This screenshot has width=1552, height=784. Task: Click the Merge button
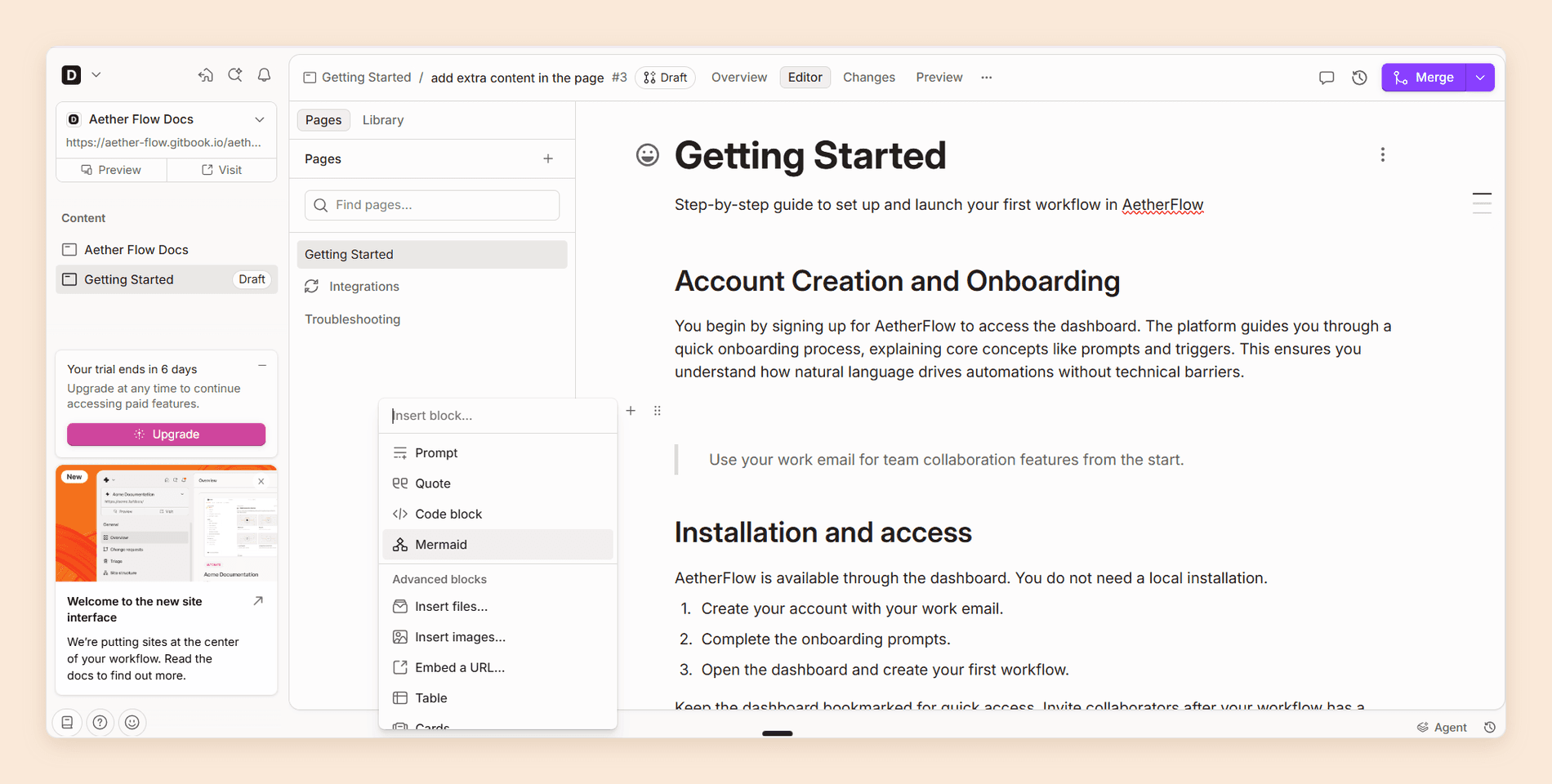[1424, 78]
